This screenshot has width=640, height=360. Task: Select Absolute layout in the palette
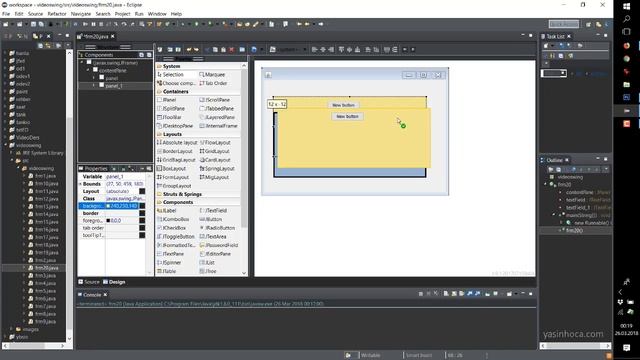point(177,143)
